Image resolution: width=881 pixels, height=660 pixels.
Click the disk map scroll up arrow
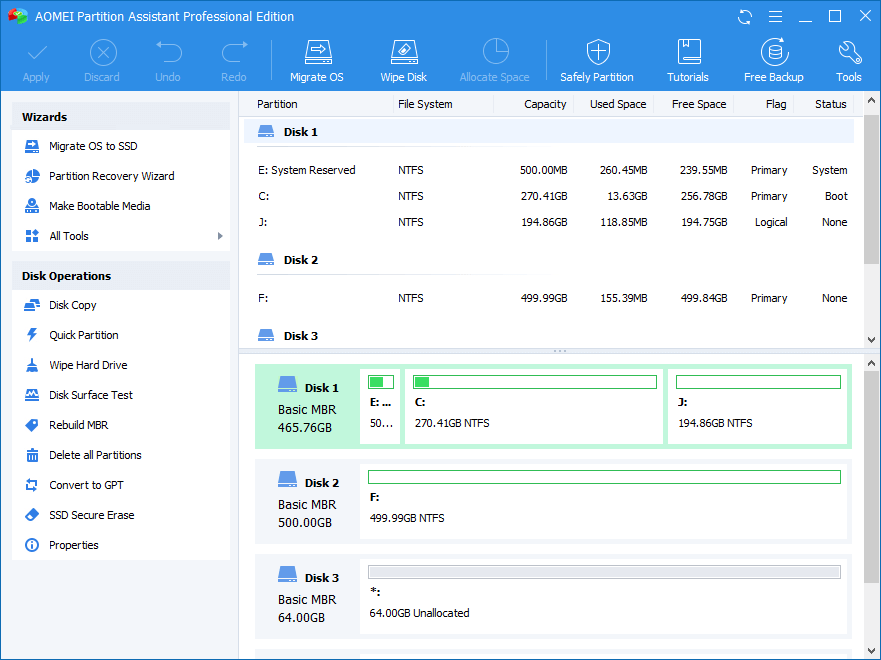871,363
